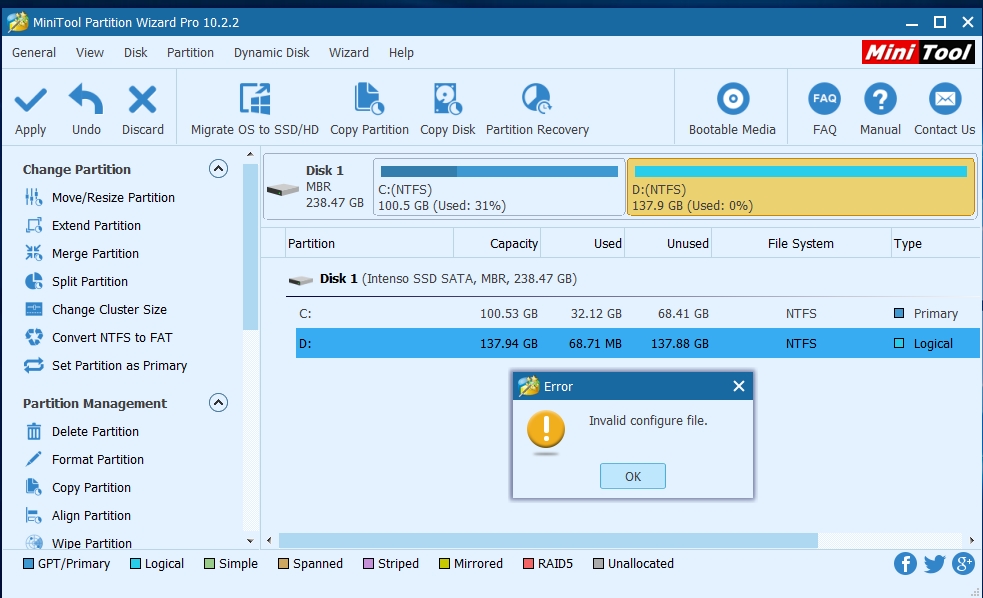Click the GPT/Primary legend color box
The image size is (983, 598).
click(28, 564)
